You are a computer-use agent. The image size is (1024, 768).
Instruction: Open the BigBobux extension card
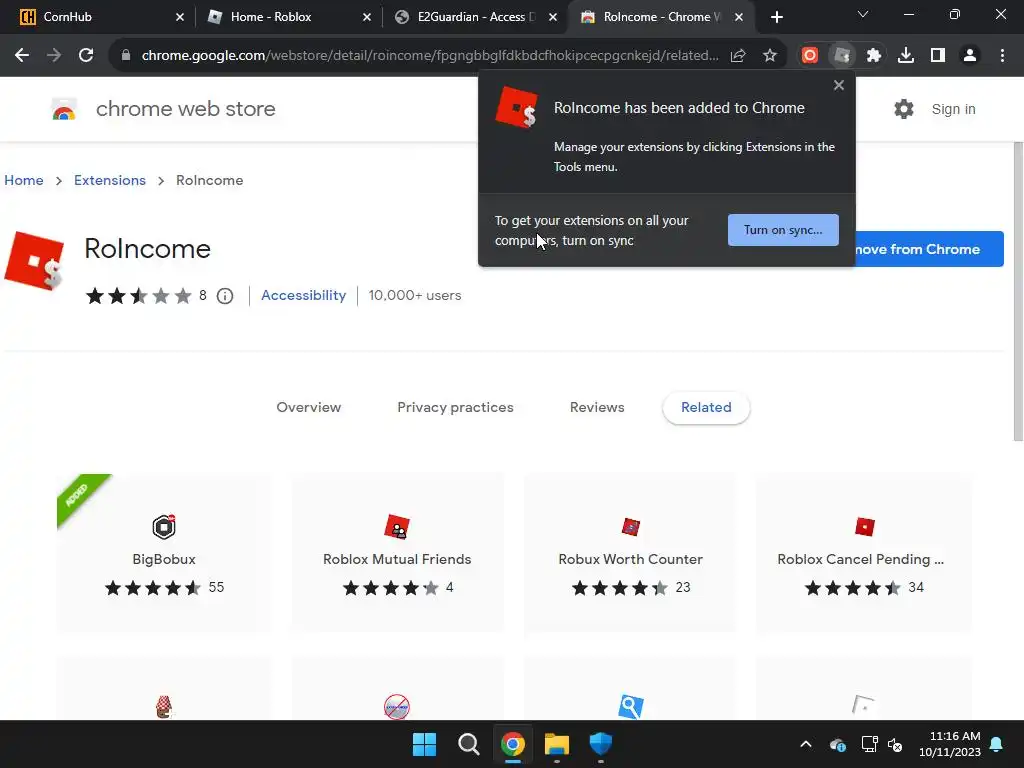164,553
